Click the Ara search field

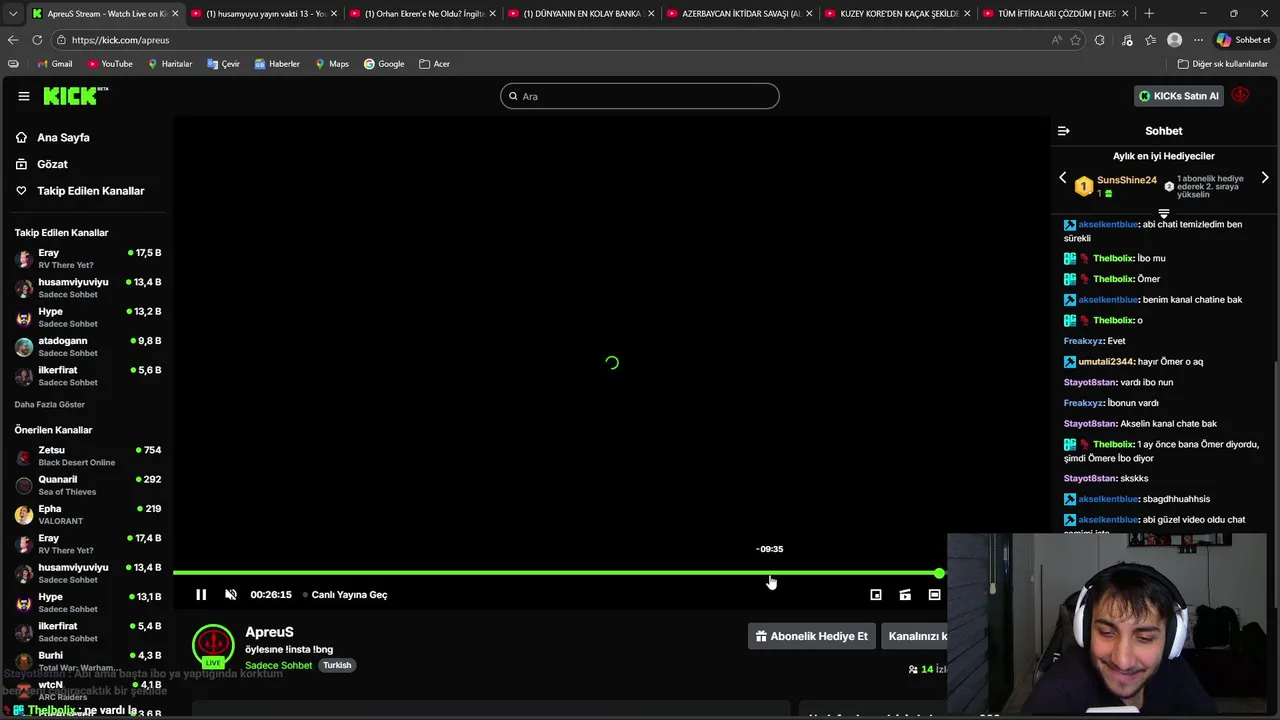coord(640,96)
